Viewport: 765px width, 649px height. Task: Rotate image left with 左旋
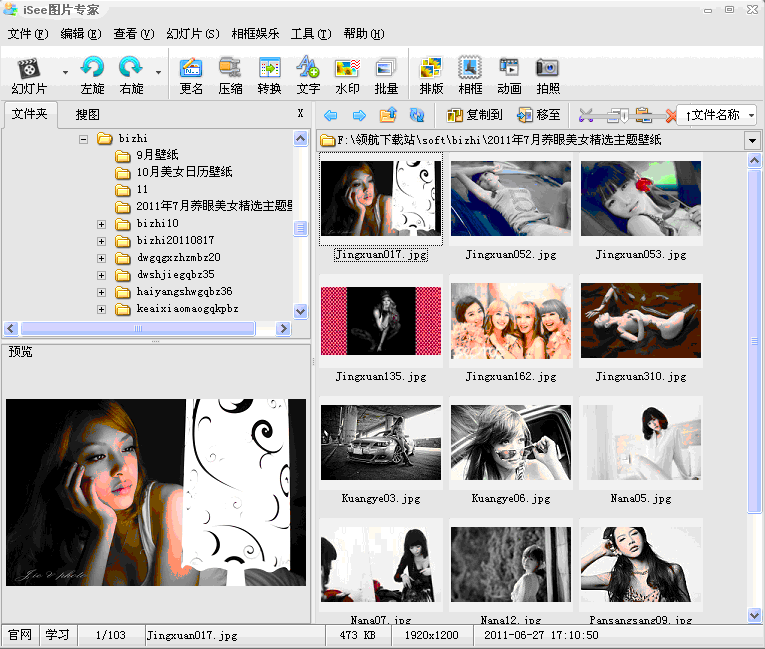92,76
